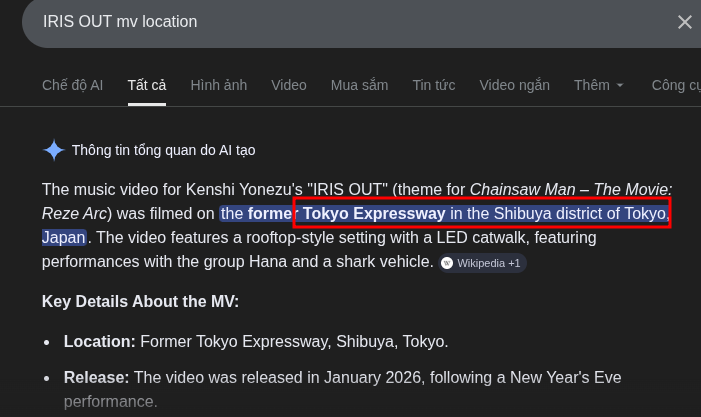This screenshot has height=417, width=701.
Task: Click the highlighted word 'Japan'
Action: coord(64,238)
